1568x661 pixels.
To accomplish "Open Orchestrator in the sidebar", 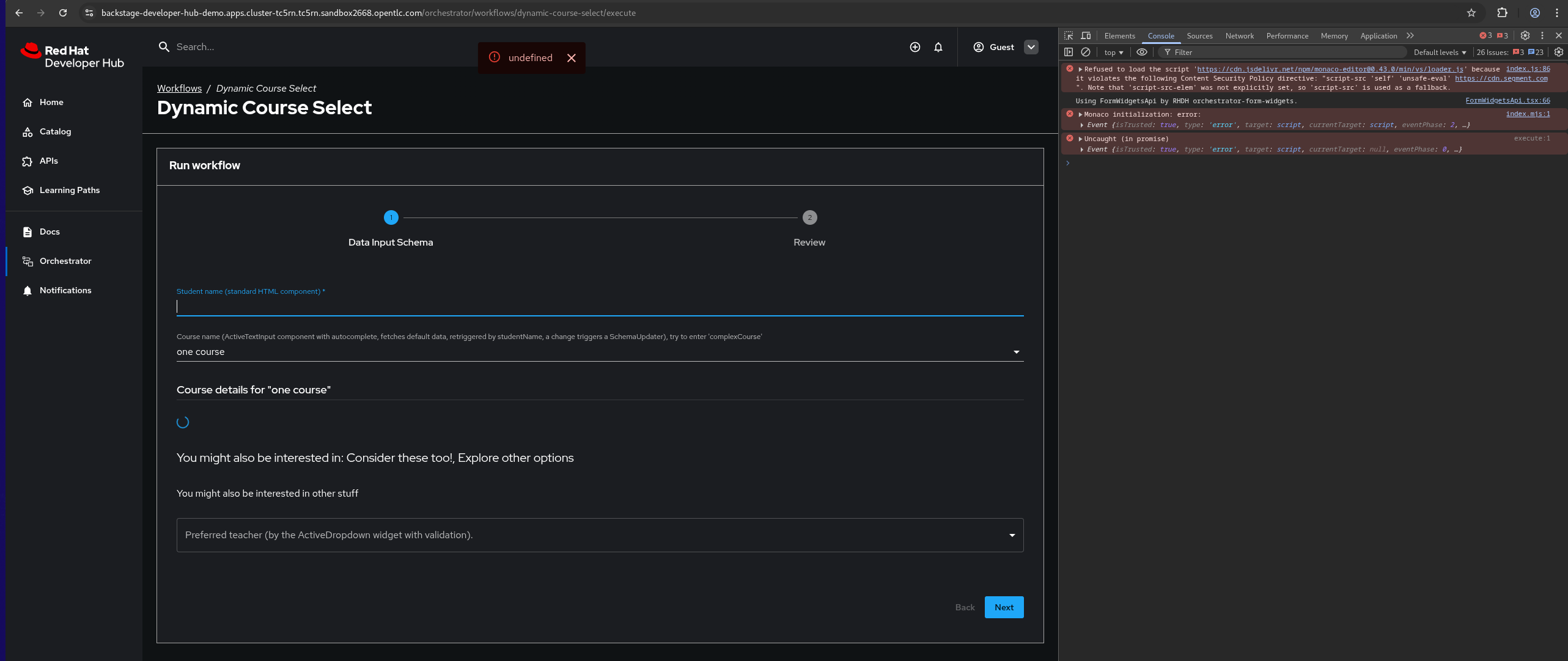I will click(65, 261).
